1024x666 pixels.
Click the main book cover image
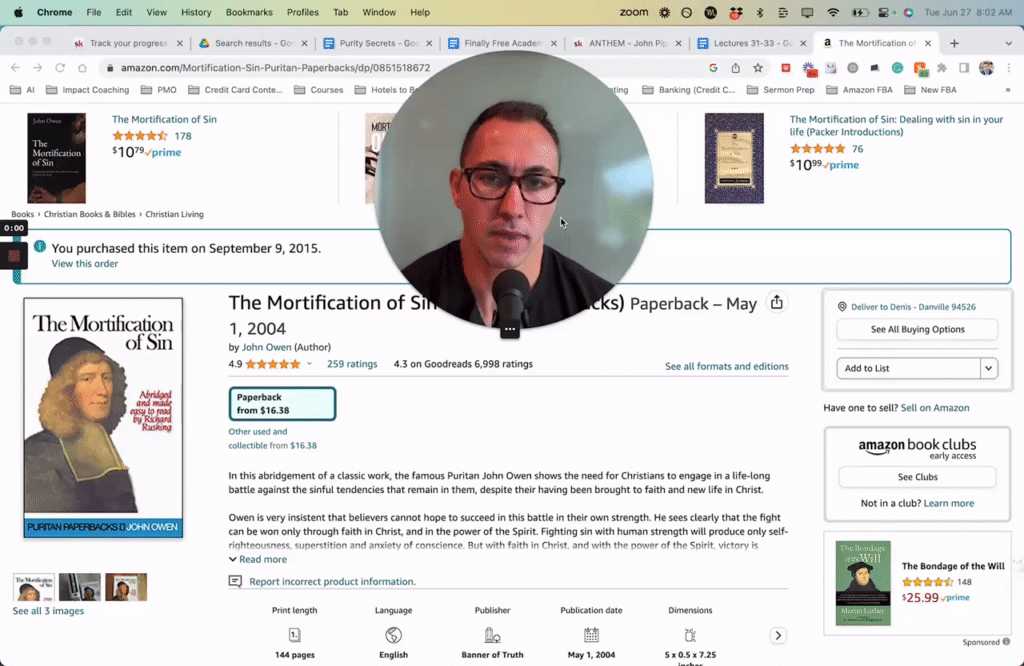(x=103, y=418)
